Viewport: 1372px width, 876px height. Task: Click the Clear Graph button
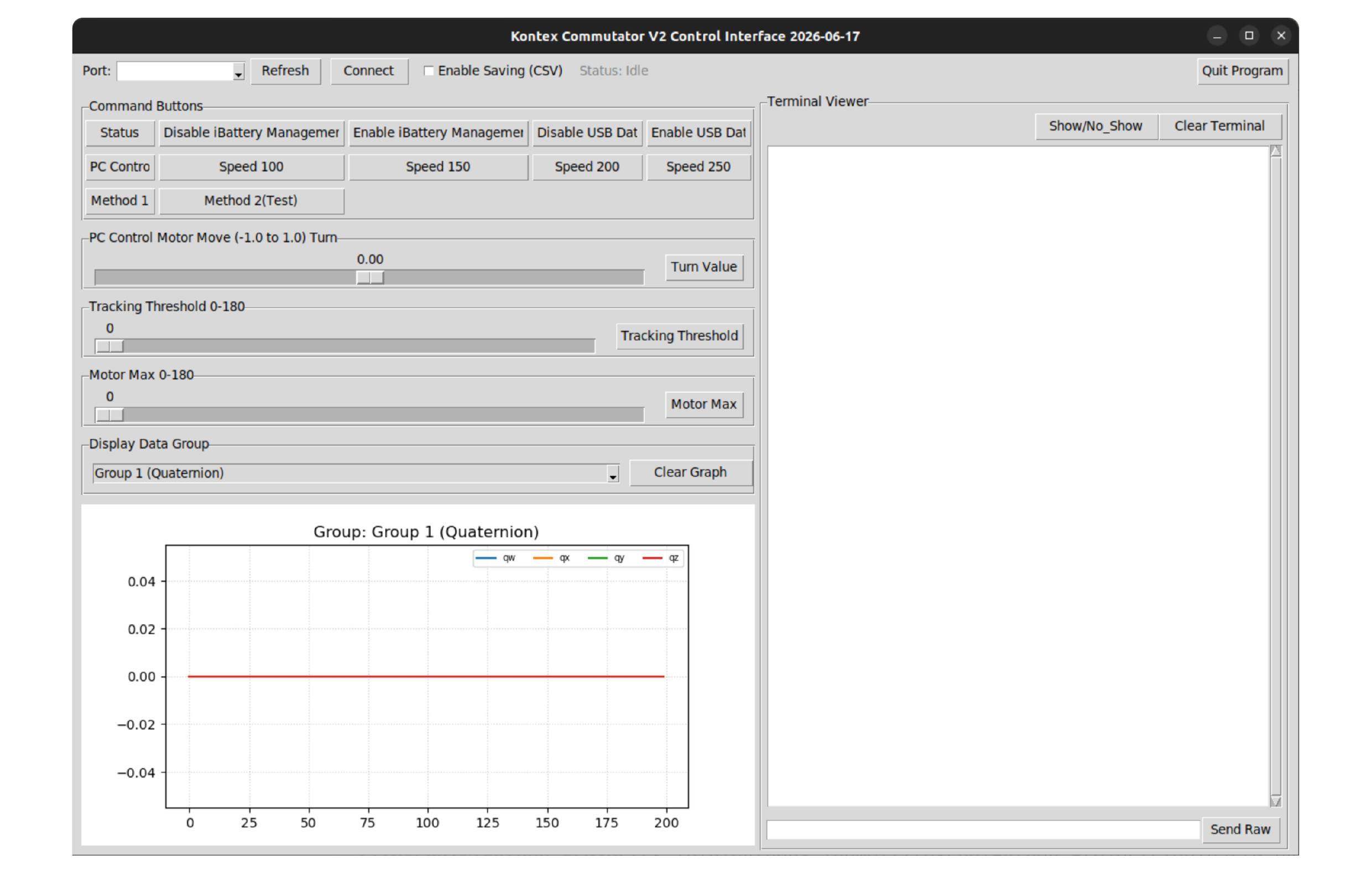(x=691, y=473)
